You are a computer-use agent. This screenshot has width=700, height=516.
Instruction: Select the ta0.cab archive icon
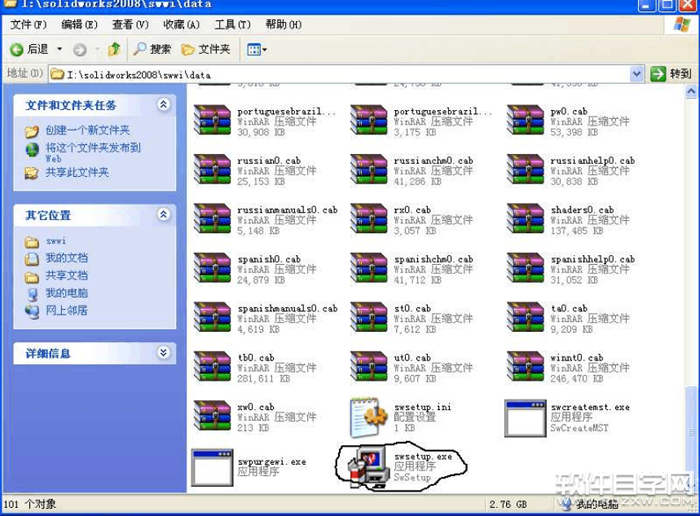[525, 318]
